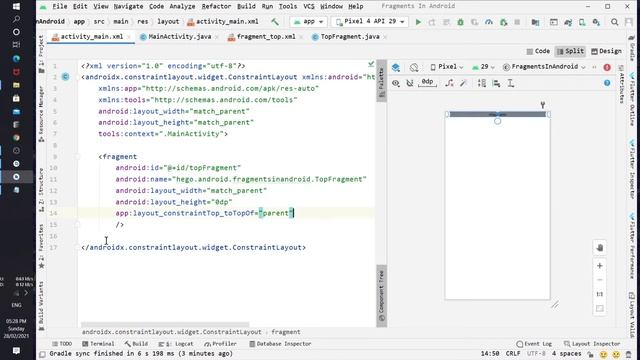
Task: Collapse the fragment tag fold marker
Action: 78,156
